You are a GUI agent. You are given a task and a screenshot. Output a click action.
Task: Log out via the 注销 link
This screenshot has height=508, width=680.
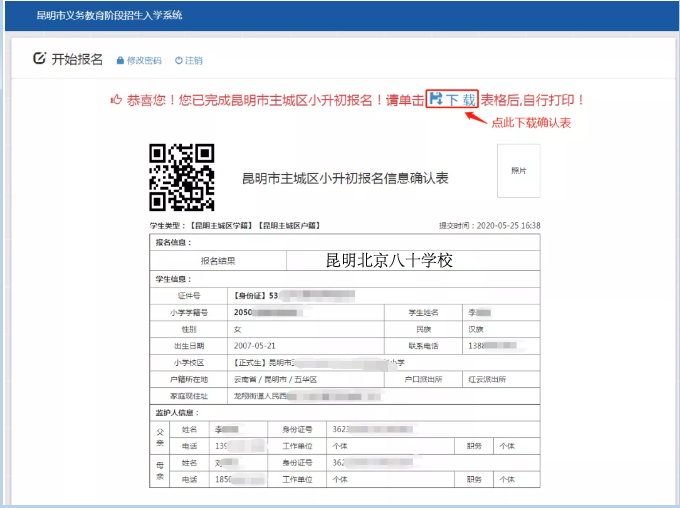(194, 61)
